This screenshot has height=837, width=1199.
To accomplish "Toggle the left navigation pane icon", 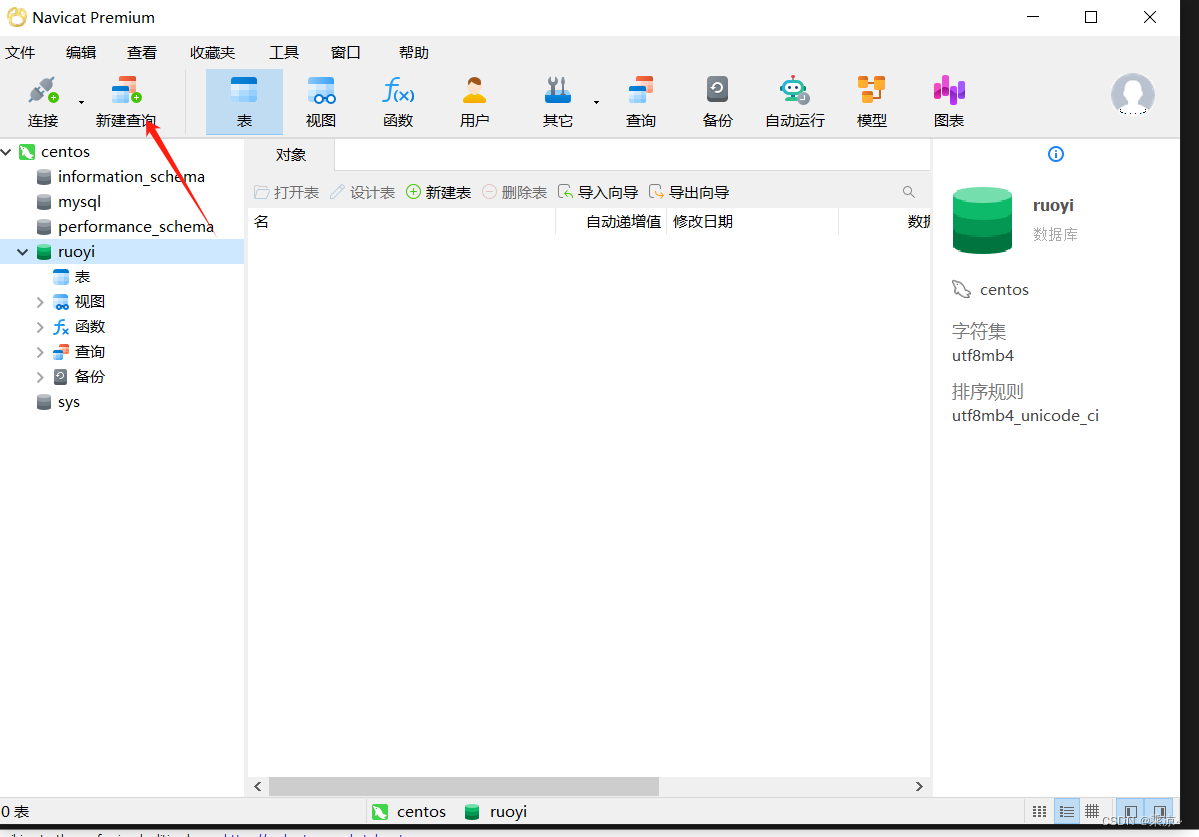I will tap(1131, 812).
